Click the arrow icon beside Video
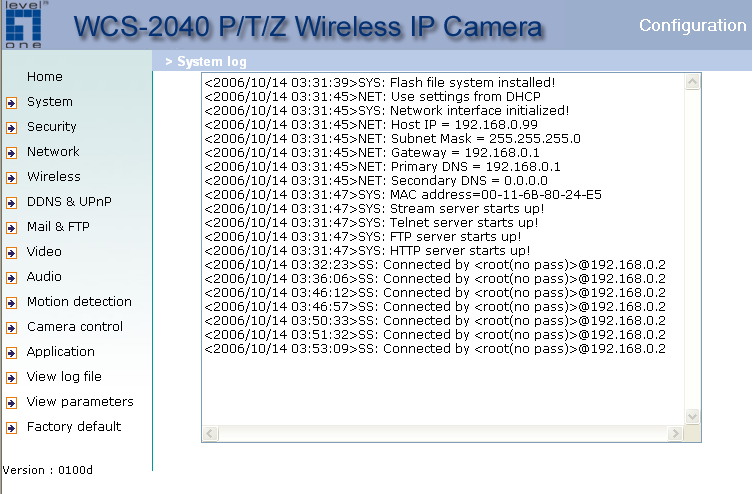 coord(11,252)
